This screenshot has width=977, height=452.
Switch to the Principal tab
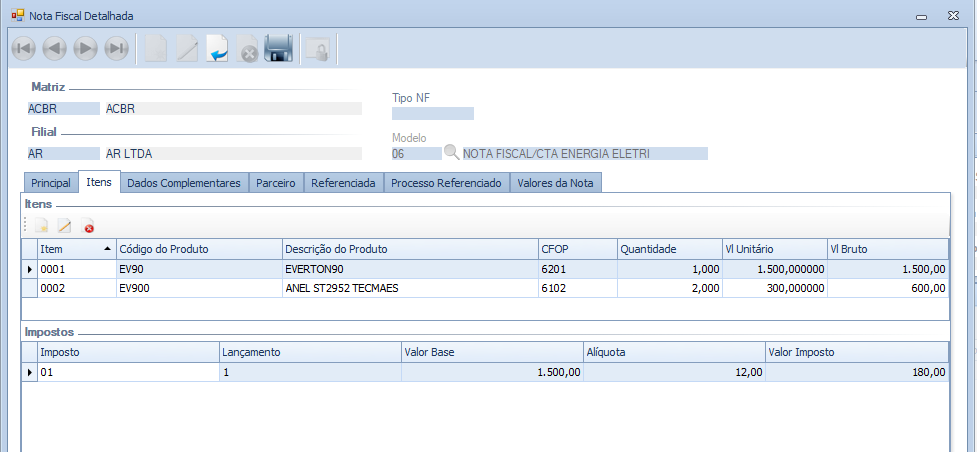click(50, 183)
